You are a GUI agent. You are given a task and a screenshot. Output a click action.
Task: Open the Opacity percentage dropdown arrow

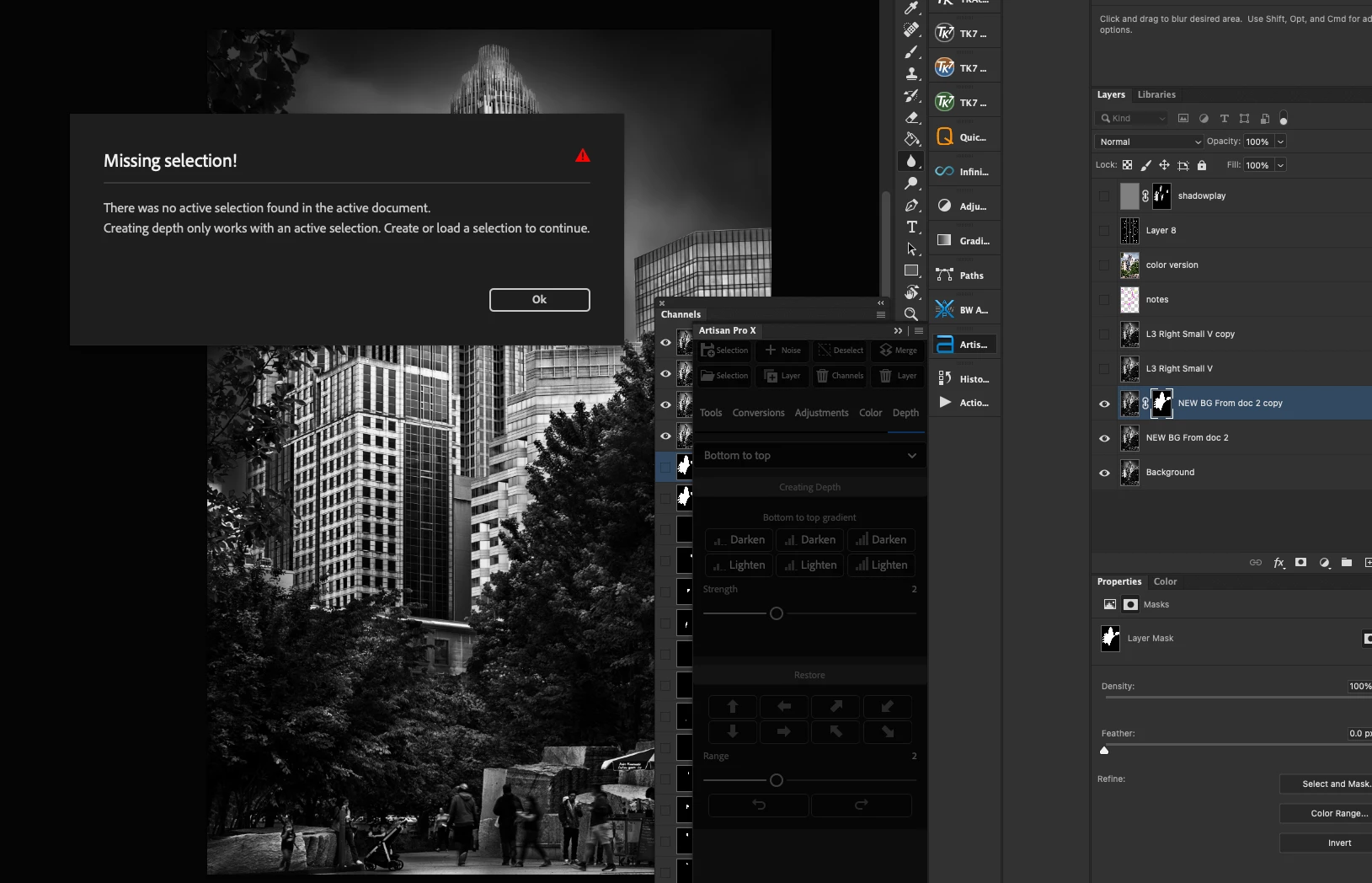point(1280,142)
